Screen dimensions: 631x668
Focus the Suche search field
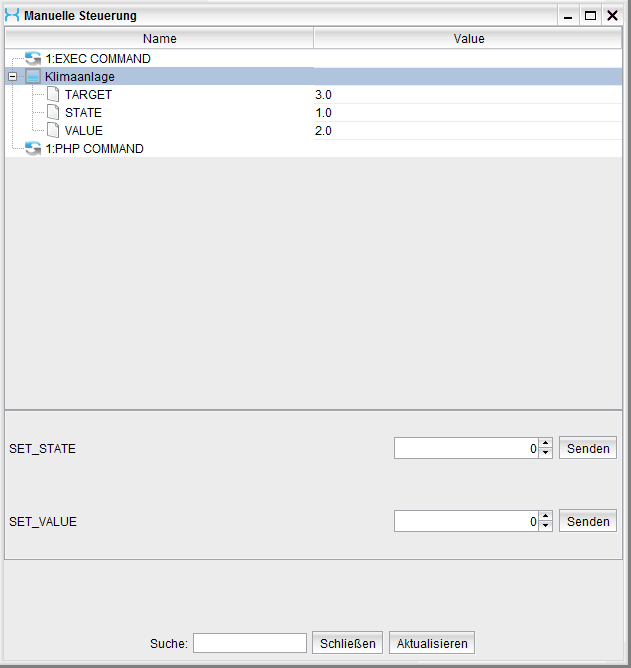[250, 643]
